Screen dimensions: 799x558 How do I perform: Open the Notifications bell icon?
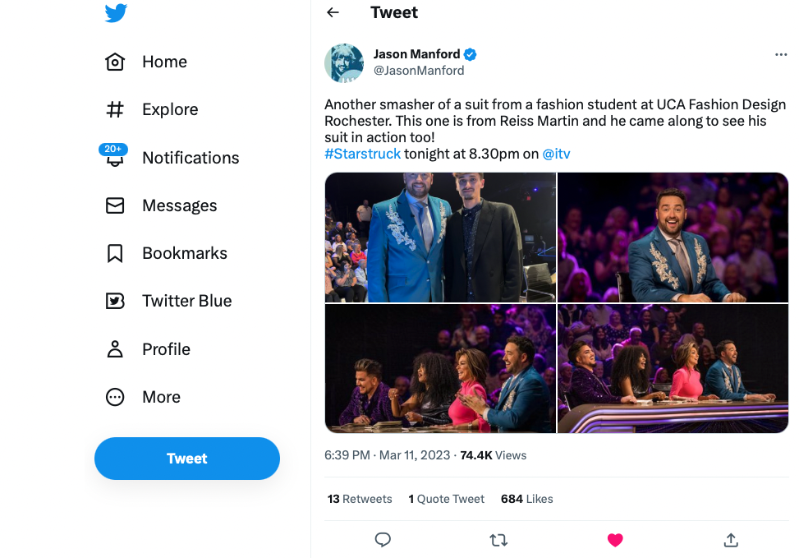coord(115,158)
